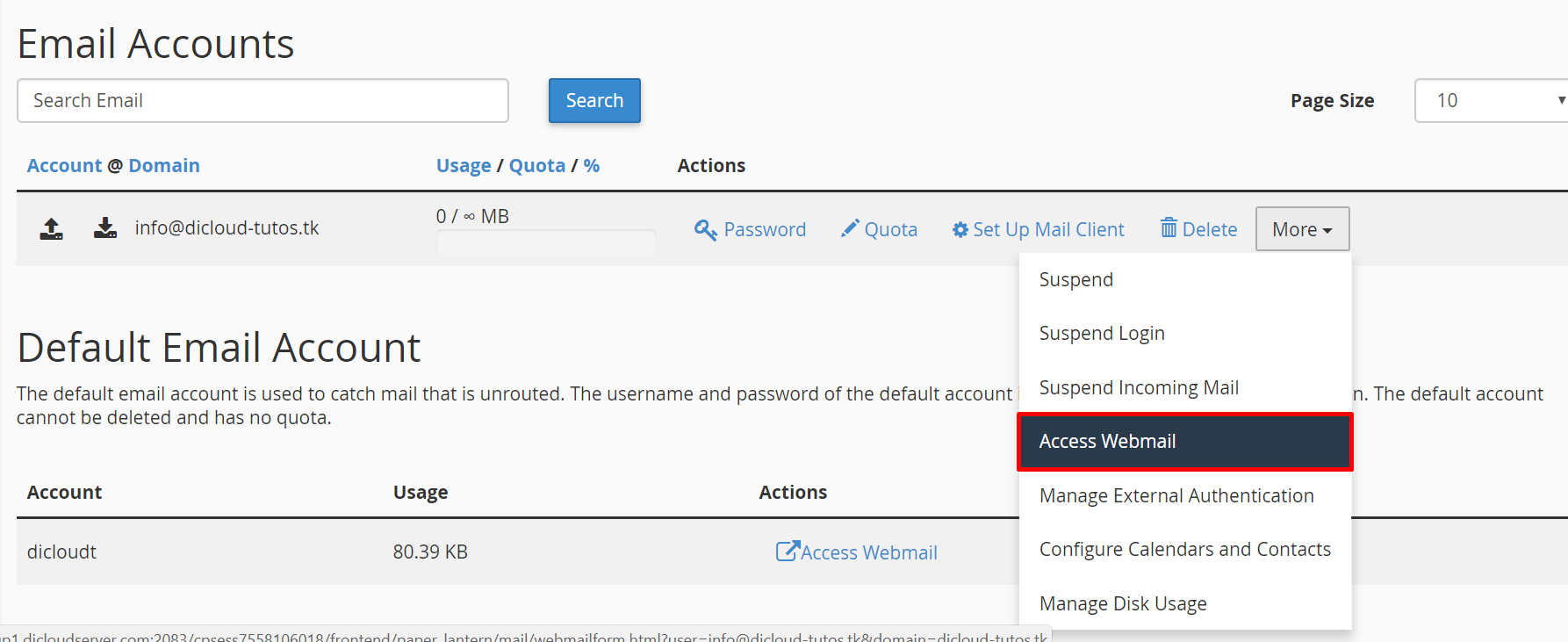The width and height of the screenshot is (1568, 642).
Task: Click the 80.39 KB usage value
Action: click(x=430, y=552)
